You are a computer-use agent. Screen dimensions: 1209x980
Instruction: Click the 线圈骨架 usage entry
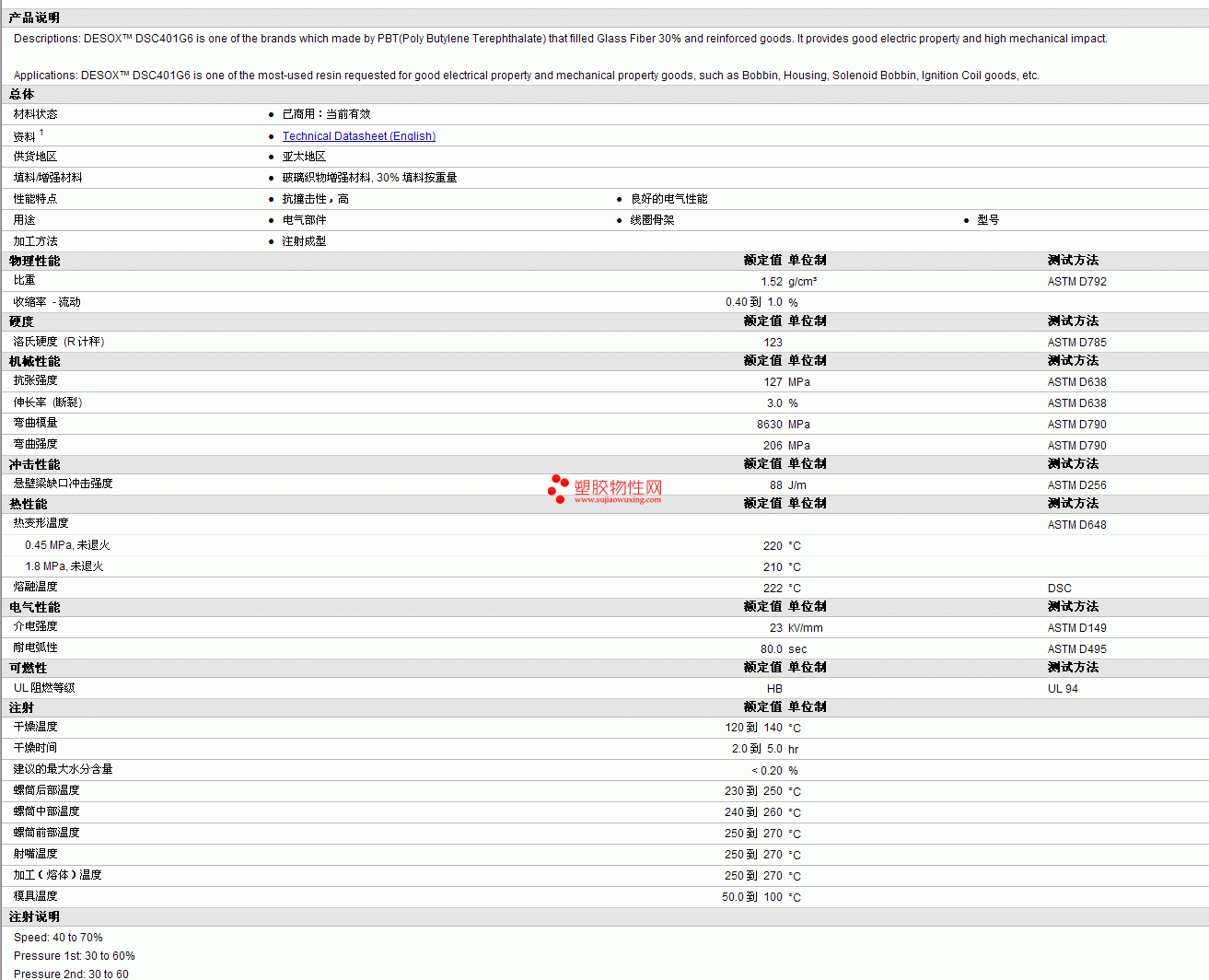tap(652, 220)
